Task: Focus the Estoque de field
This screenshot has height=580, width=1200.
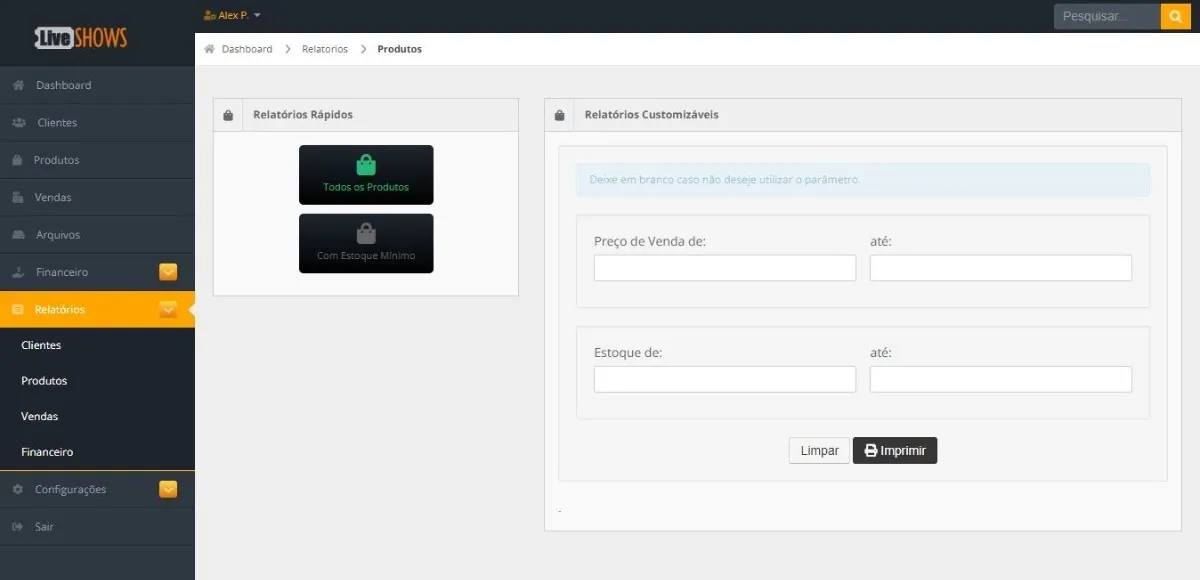Action: click(725, 379)
